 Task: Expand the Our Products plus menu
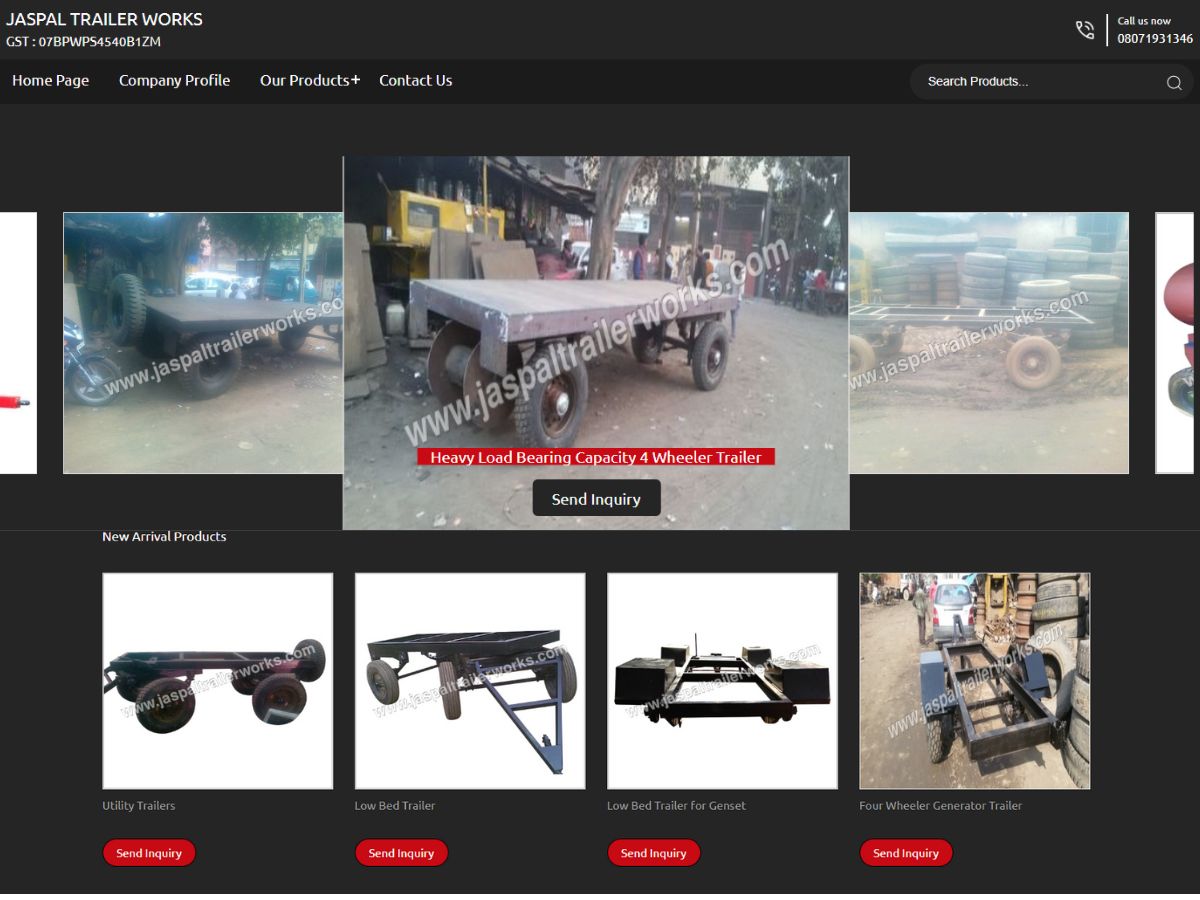click(x=355, y=80)
